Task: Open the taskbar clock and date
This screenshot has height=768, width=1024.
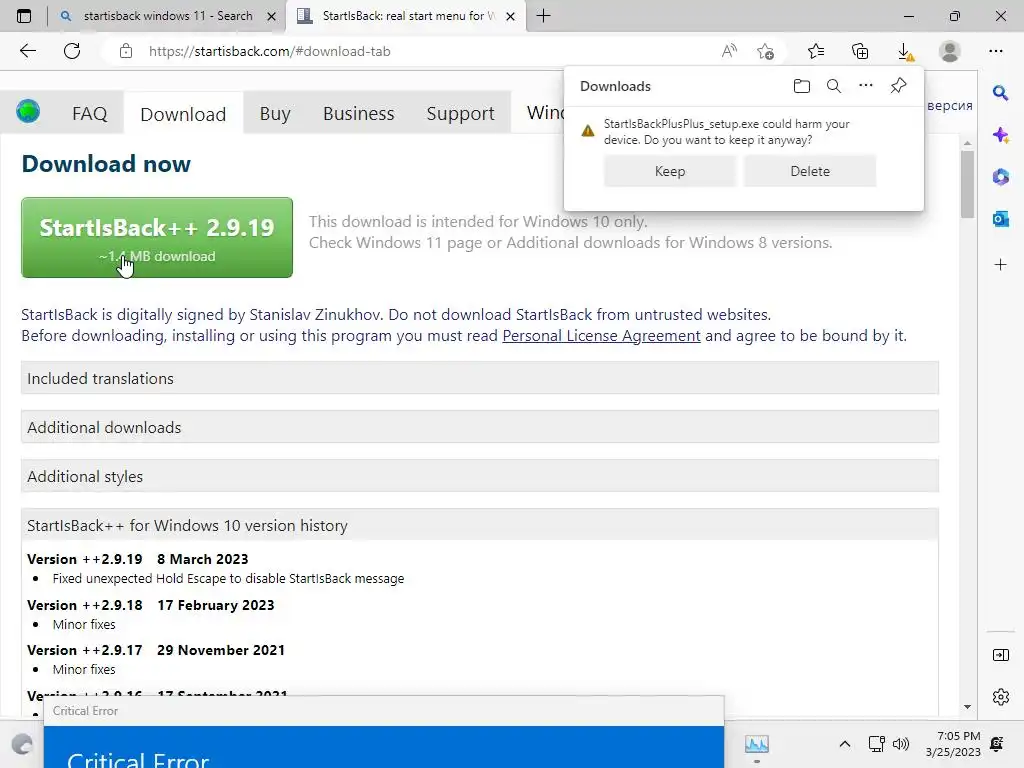Action: (953, 744)
